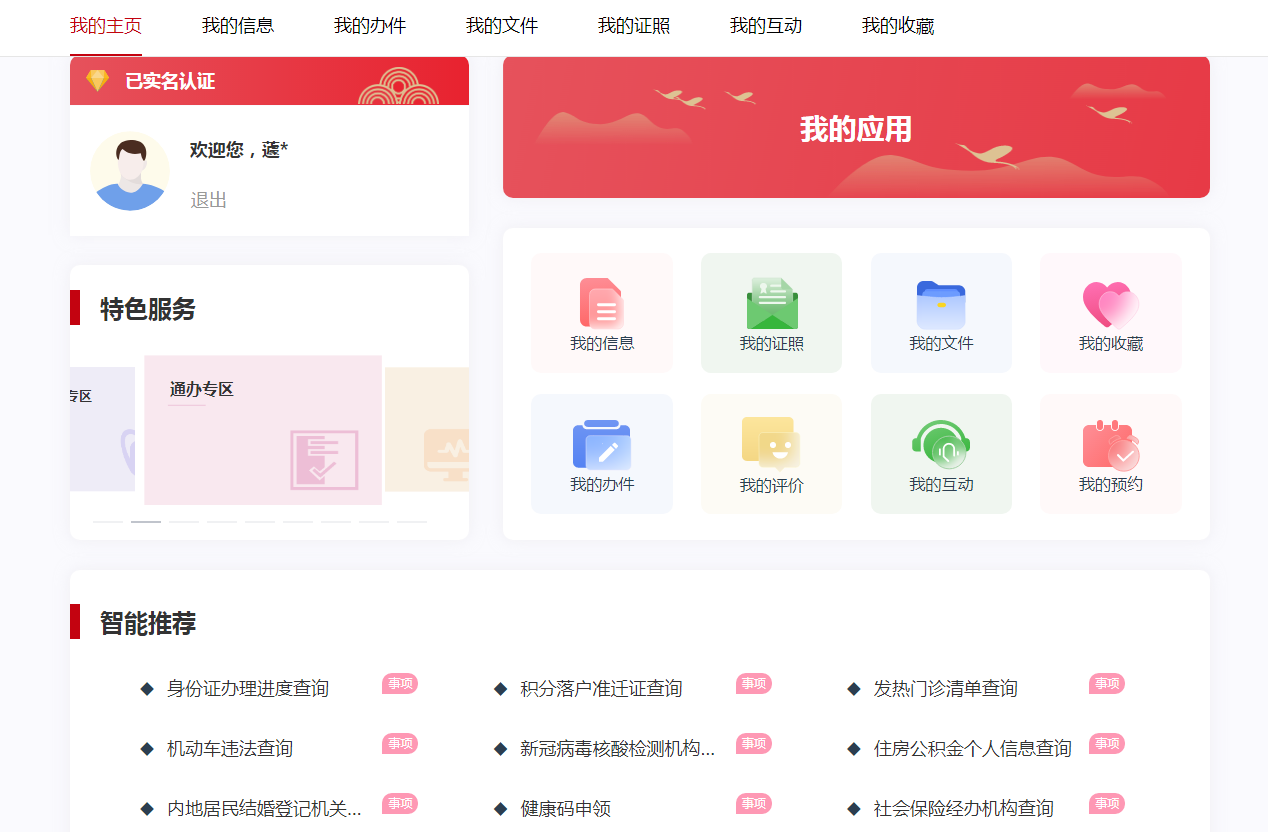Open 新冠病毒核酸检测机构 link
The height and width of the screenshot is (832, 1268).
click(x=618, y=749)
